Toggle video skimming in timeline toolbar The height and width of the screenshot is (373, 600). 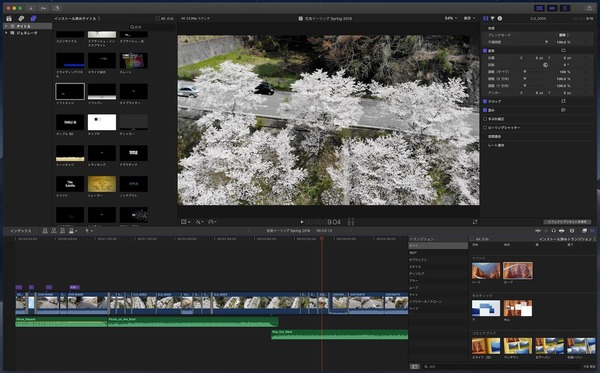[538, 231]
